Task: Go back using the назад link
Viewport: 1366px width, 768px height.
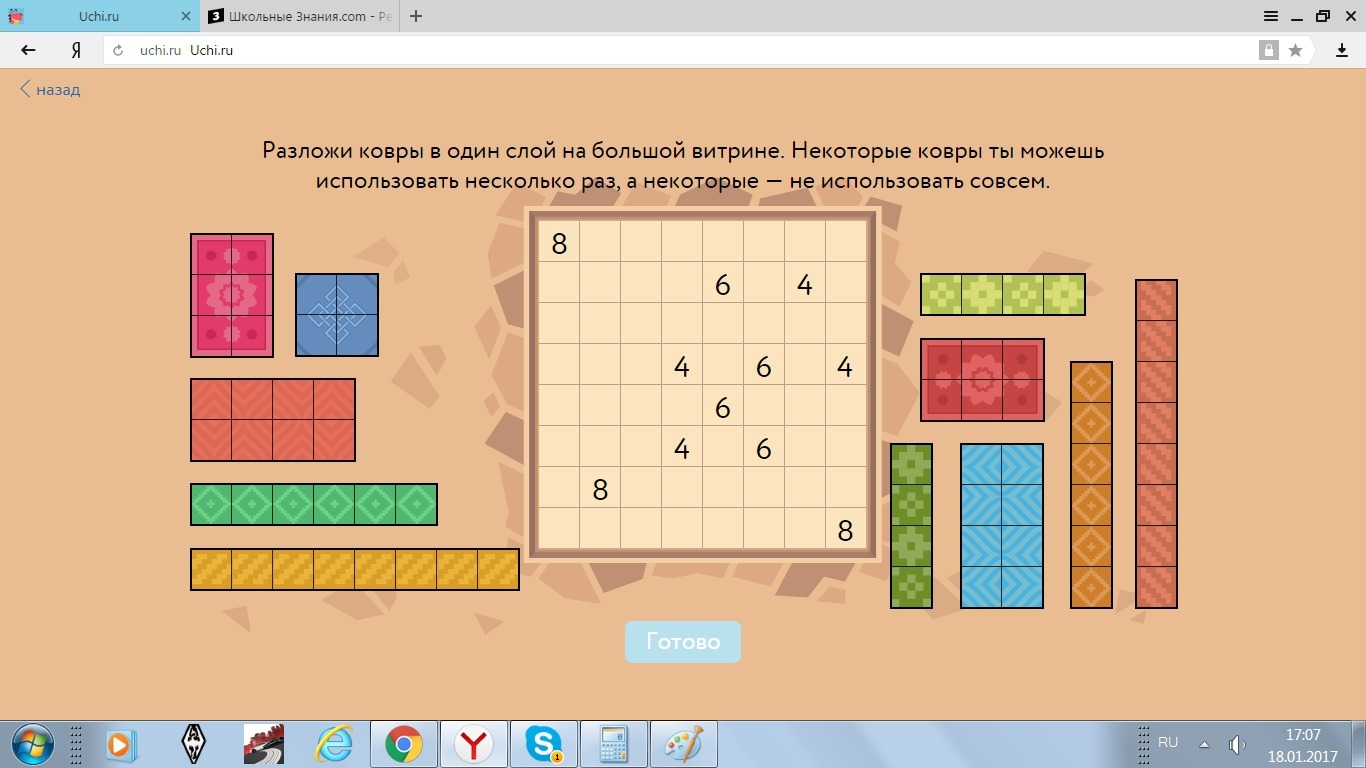Action: pos(50,89)
